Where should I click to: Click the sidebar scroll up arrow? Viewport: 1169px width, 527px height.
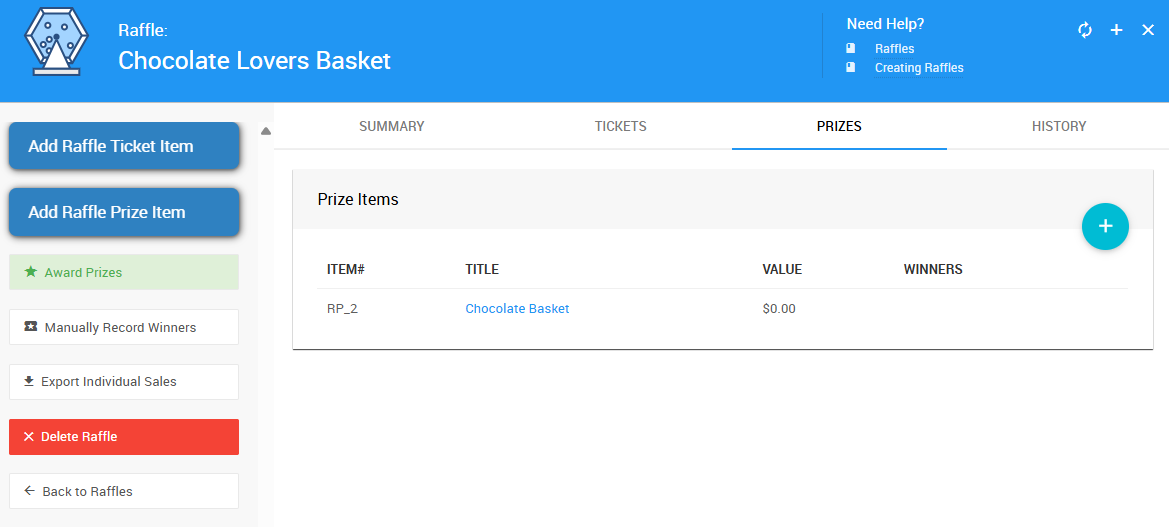[x=266, y=131]
